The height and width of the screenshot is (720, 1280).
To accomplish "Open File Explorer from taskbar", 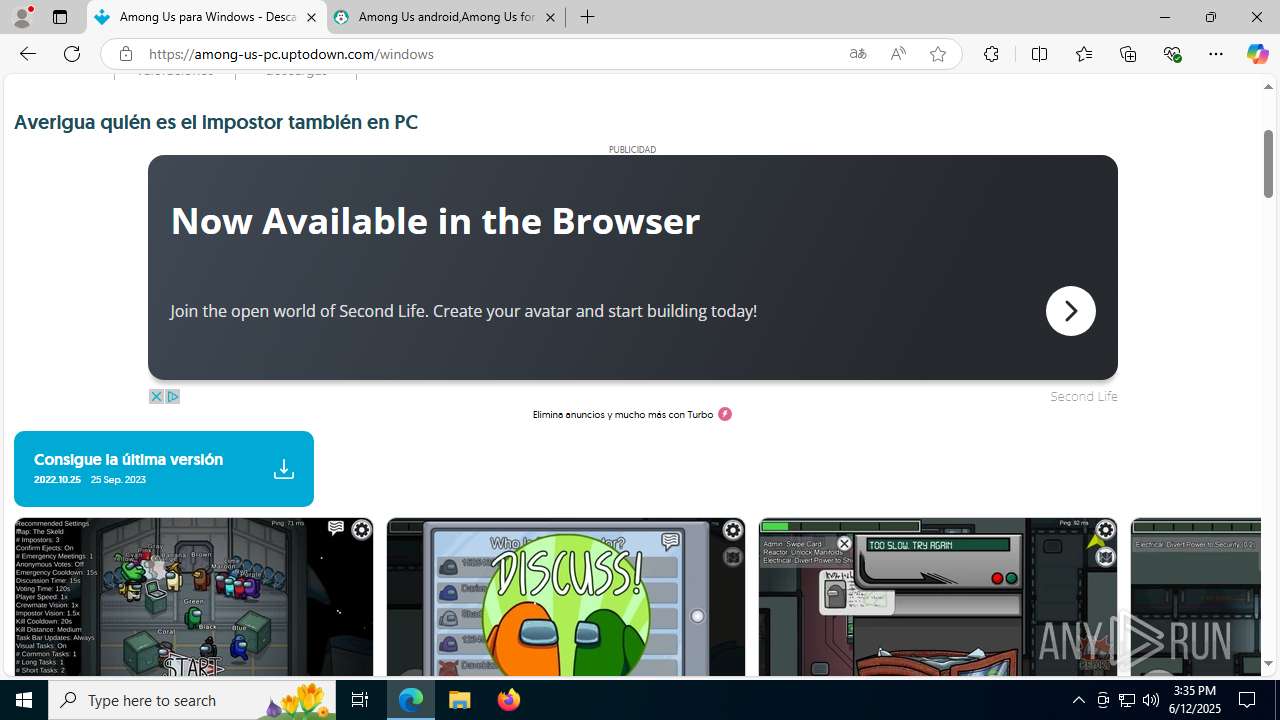I will (459, 700).
